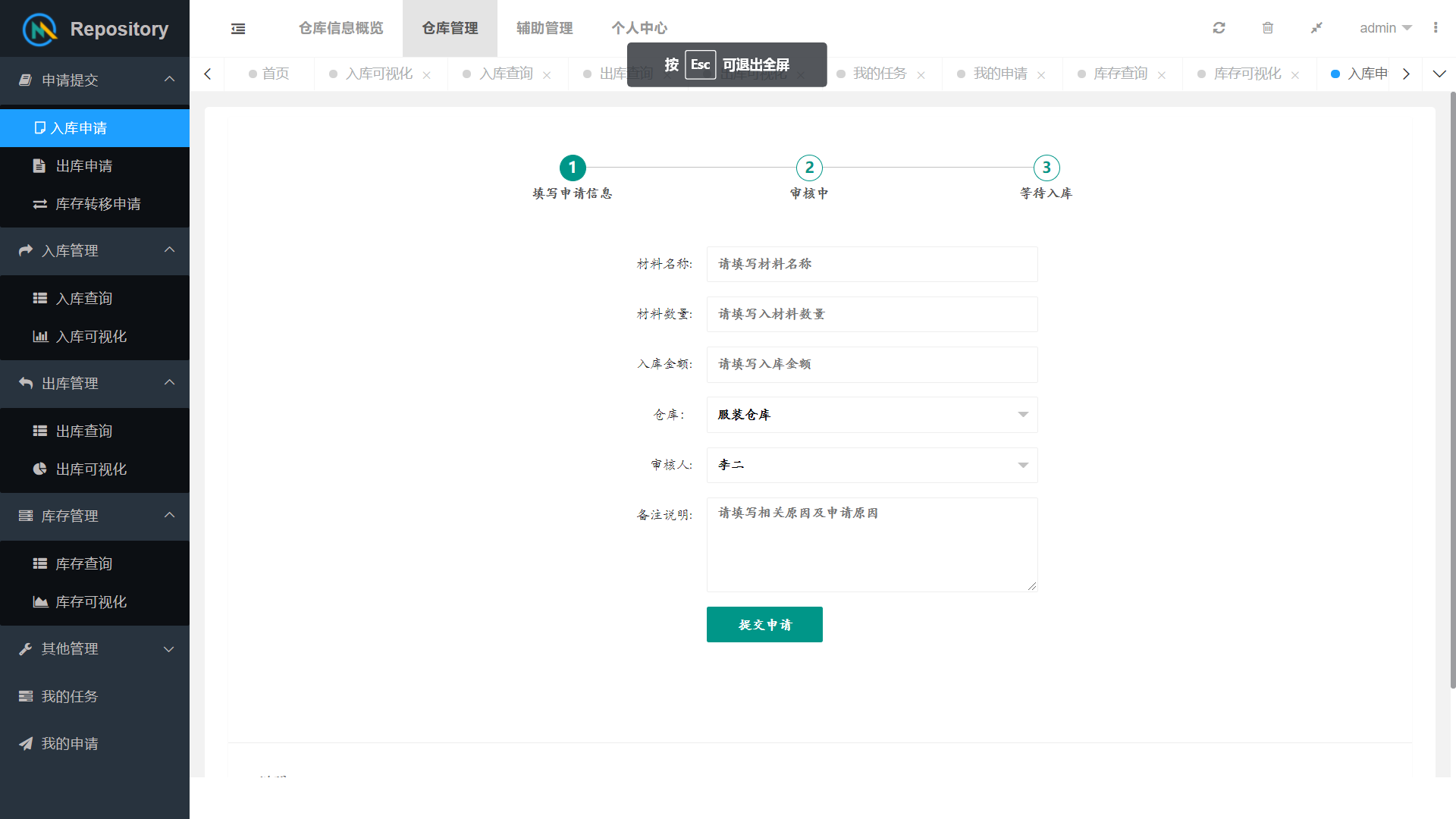This screenshot has width=1456, height=819.
Task: Click step 2 审核中 circle
Action: pos(809,168)
